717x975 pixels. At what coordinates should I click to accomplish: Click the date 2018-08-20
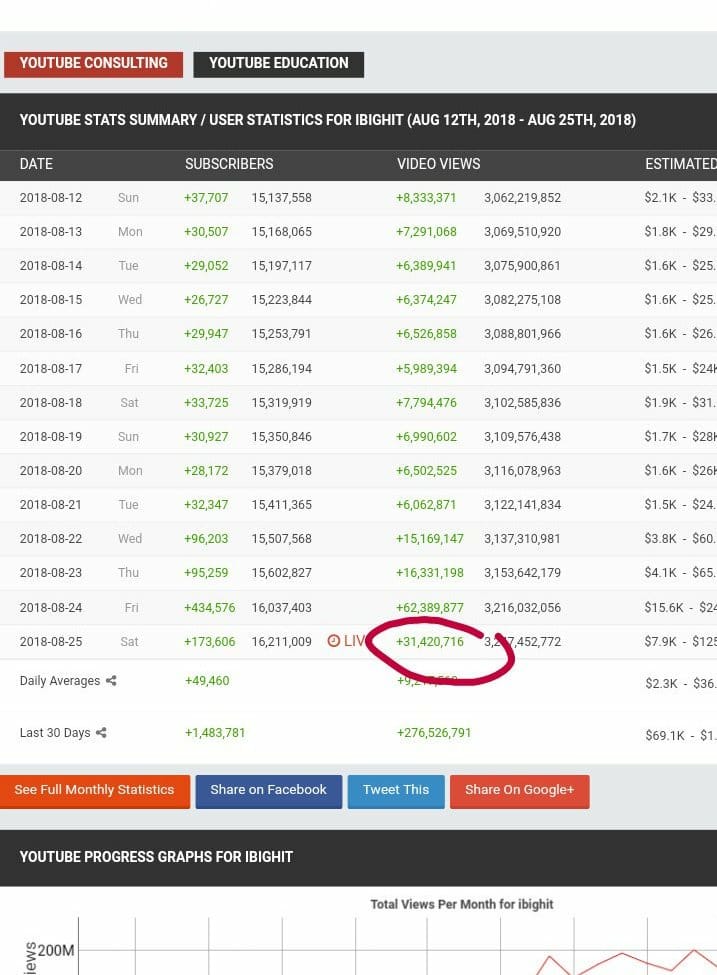pyautogui.click(x=51, y=471)
